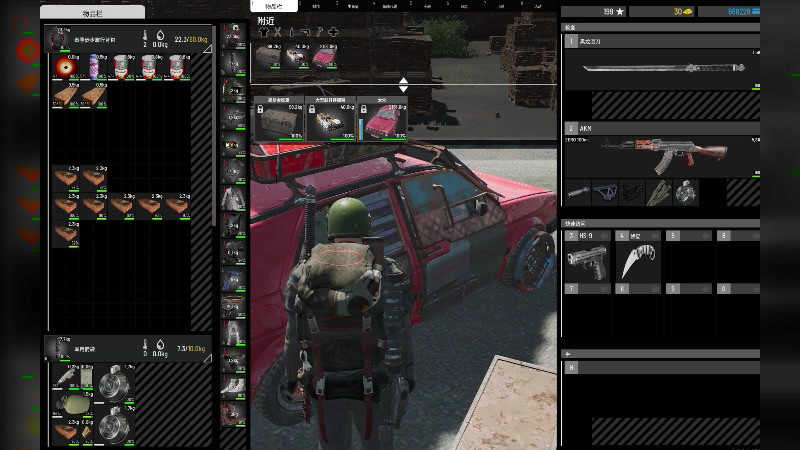Image resolution: width=800 pixels, height=450 pixels.
Task: Open the wreck pile thumbnail in nearby list
Action: (296, 56)
